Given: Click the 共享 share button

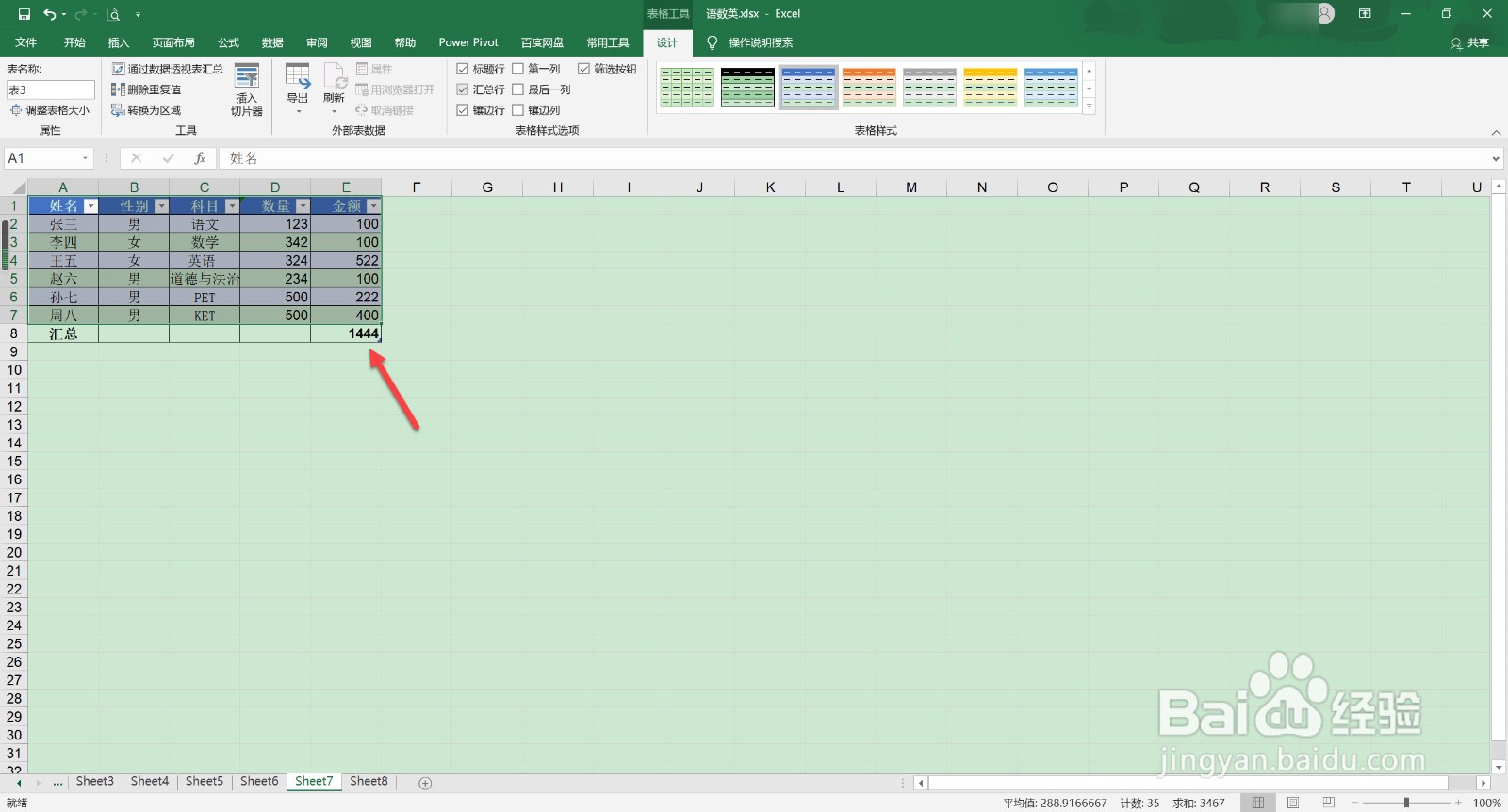Looking at the screenshot, I should 1470,43.
